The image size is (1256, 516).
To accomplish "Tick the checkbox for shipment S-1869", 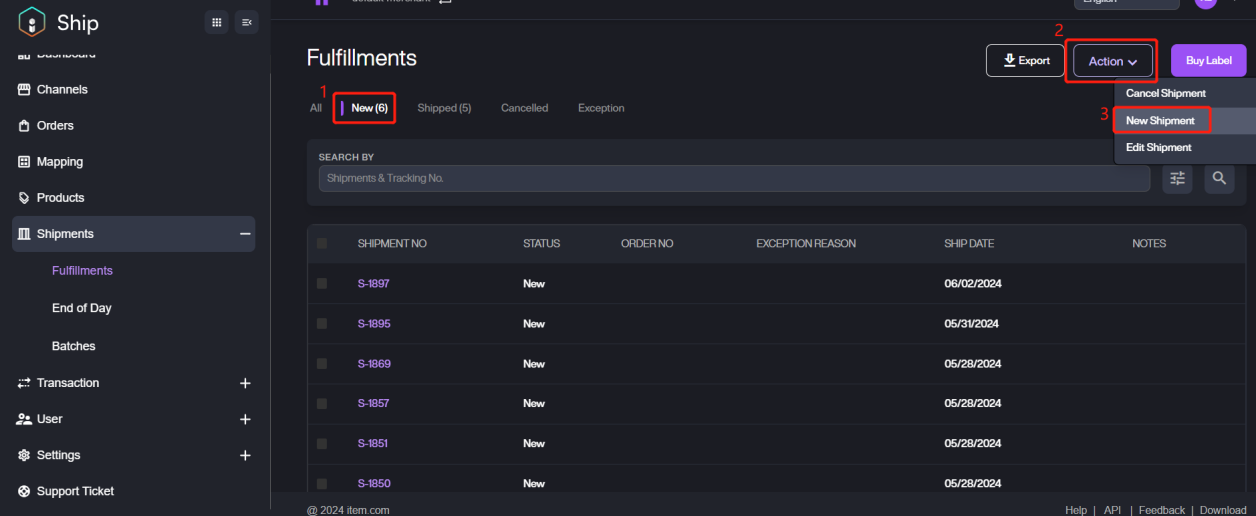I will (x=322, y=364).
